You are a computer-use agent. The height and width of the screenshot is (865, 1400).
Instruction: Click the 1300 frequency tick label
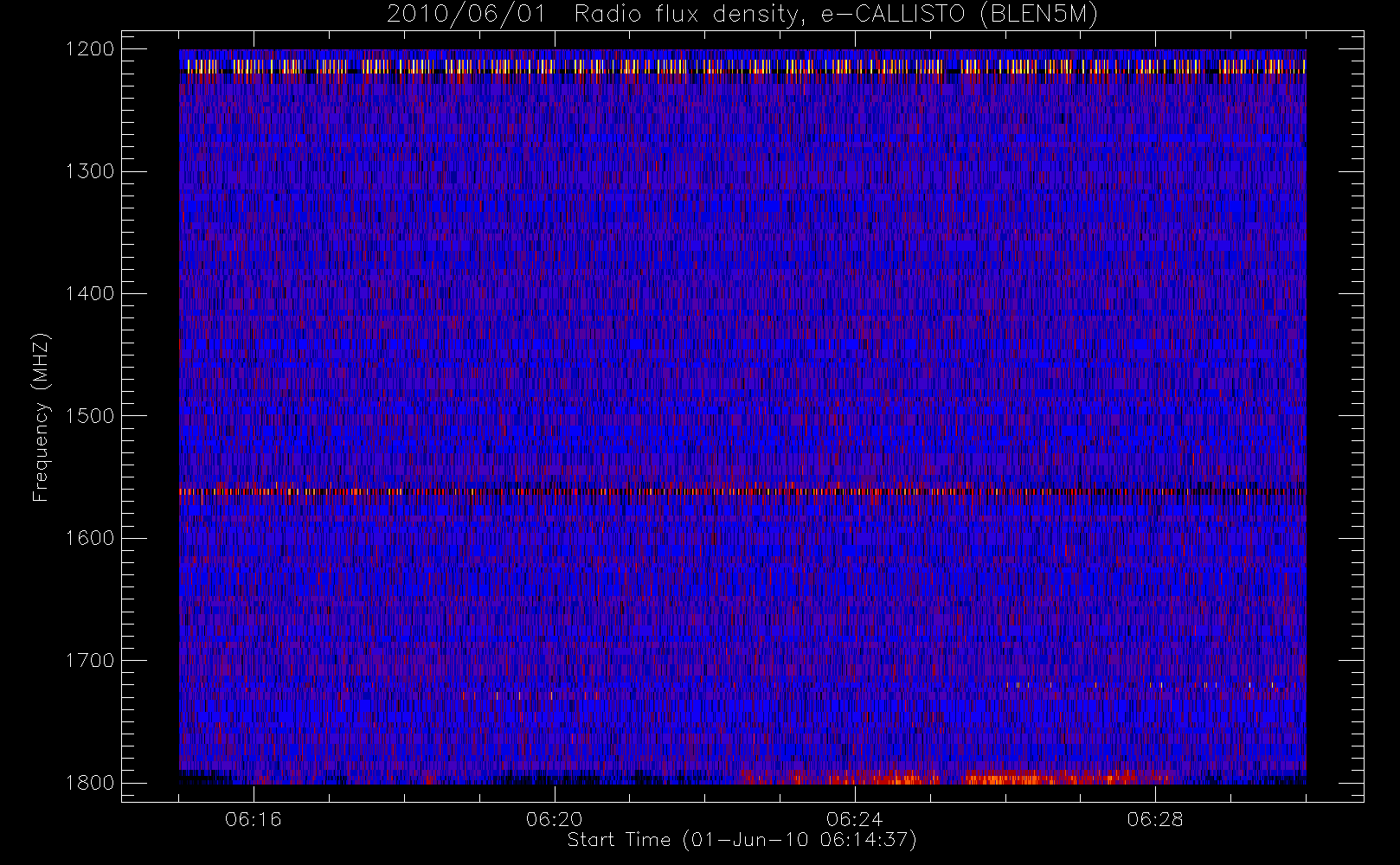point(90,171)
